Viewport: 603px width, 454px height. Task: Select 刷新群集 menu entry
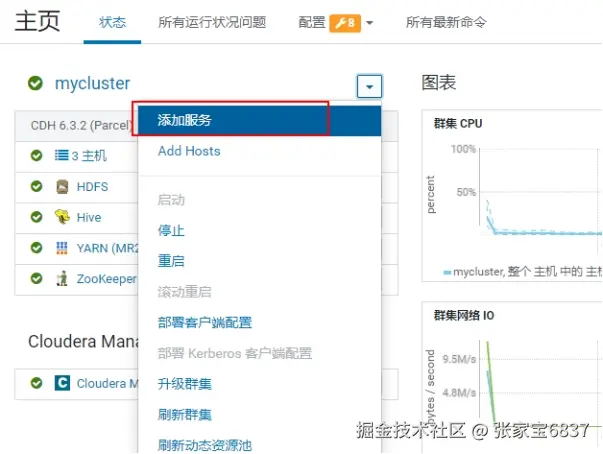(185, 414)
